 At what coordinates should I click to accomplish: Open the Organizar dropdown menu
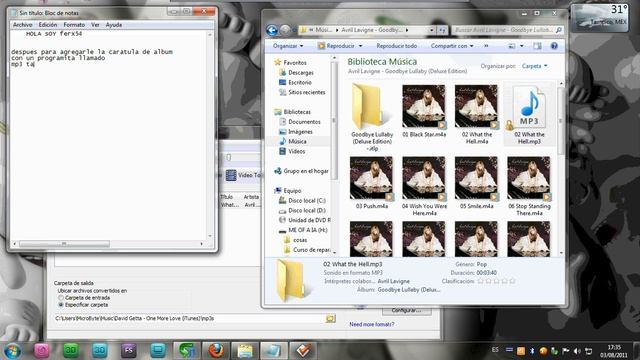pos(288,46)
